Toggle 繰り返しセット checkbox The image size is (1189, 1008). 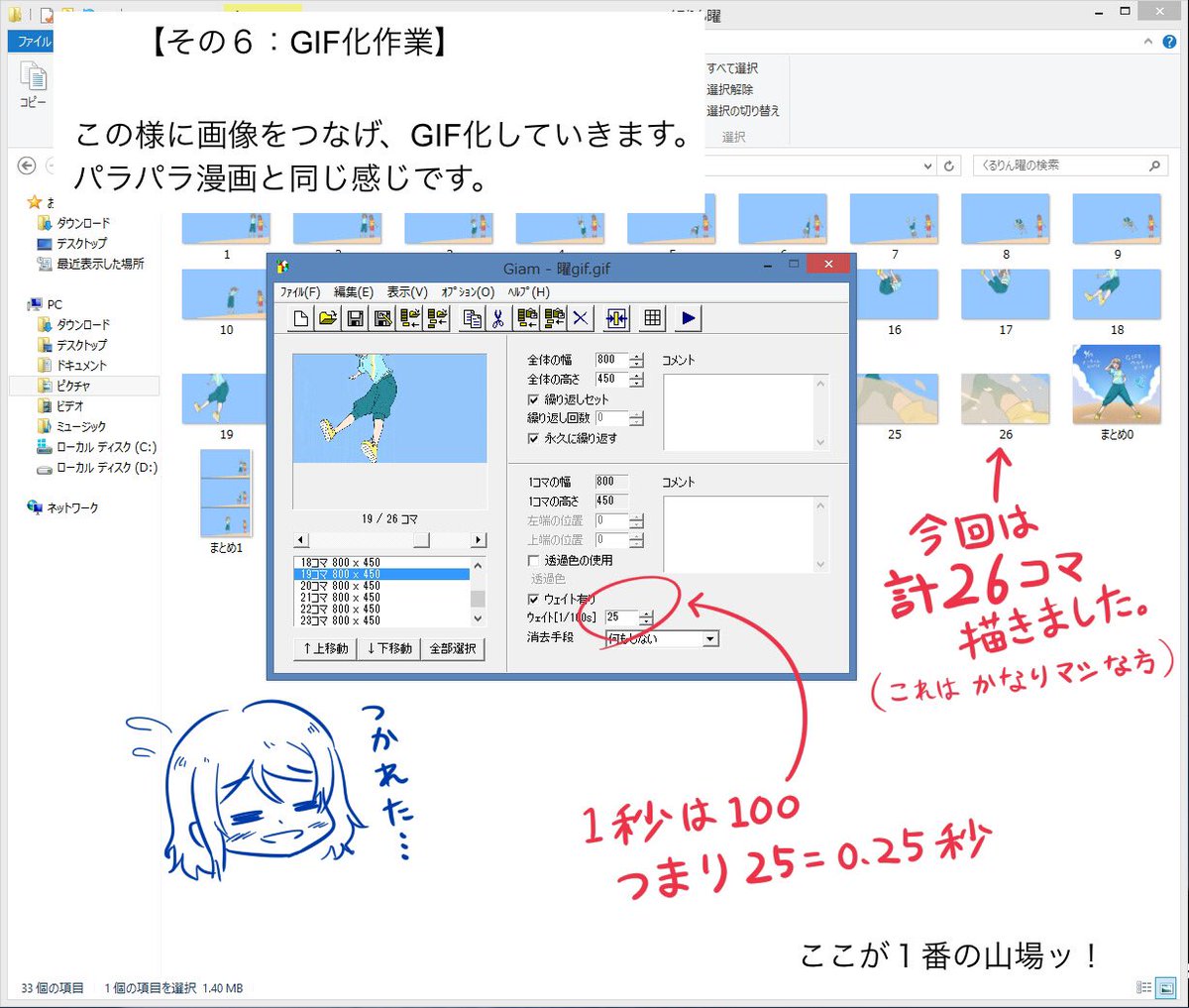(x=533, y=399)
